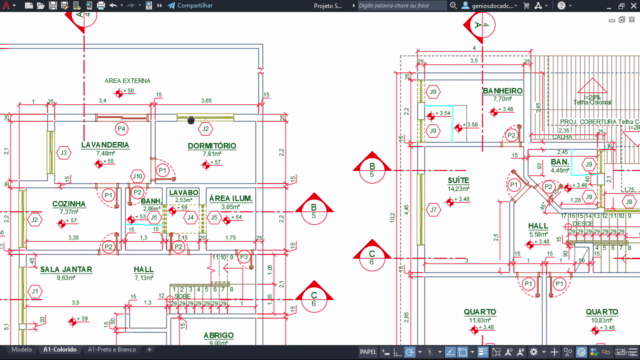The height and width of the screenshot is (360, 640).
Task: Expand the redo history dropdown
Action: click(x=139, y=5)
